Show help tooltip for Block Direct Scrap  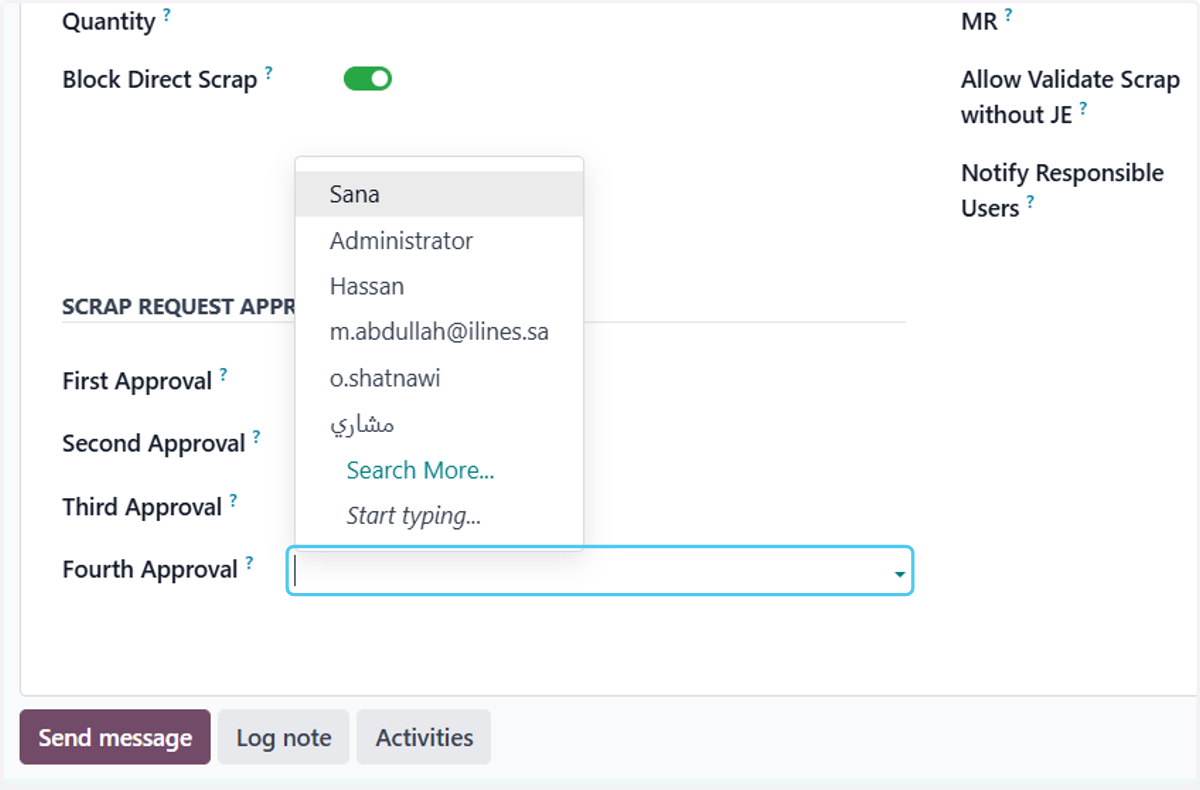(x=268, y=73)
